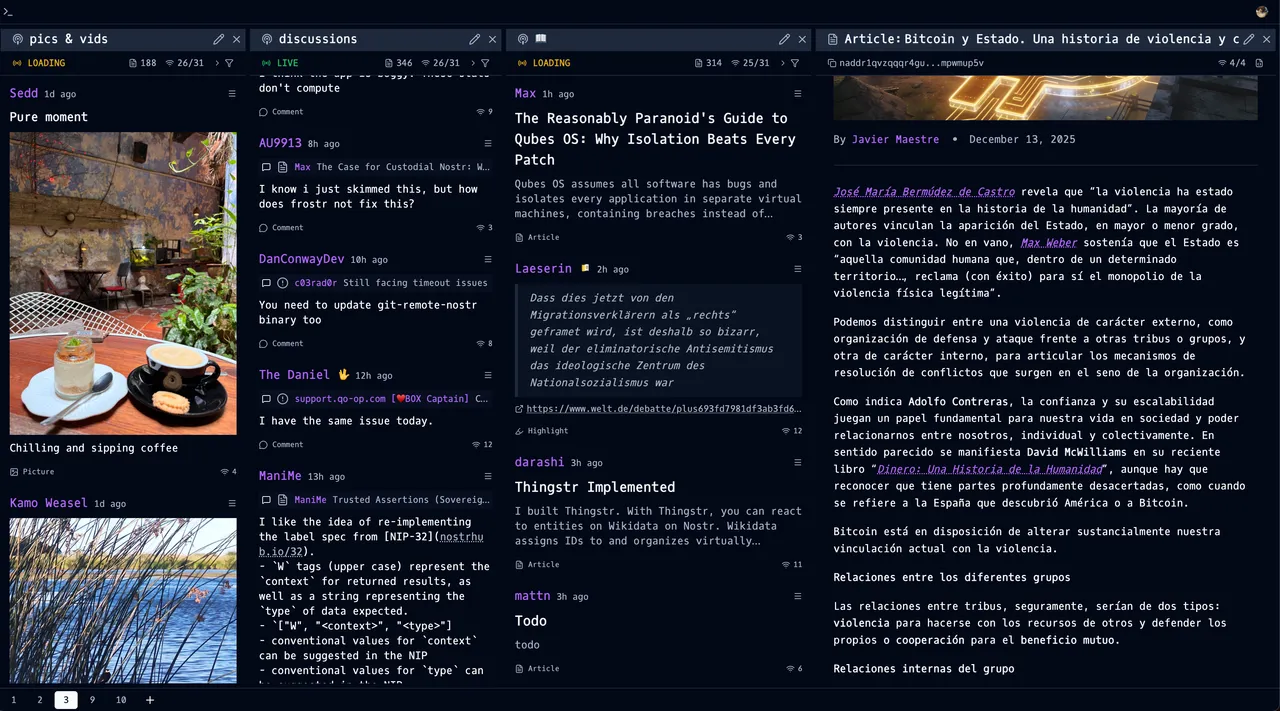Open the welt.de highlight link
This screenshot has height=711, width=1280.
[x=662, y=409]
